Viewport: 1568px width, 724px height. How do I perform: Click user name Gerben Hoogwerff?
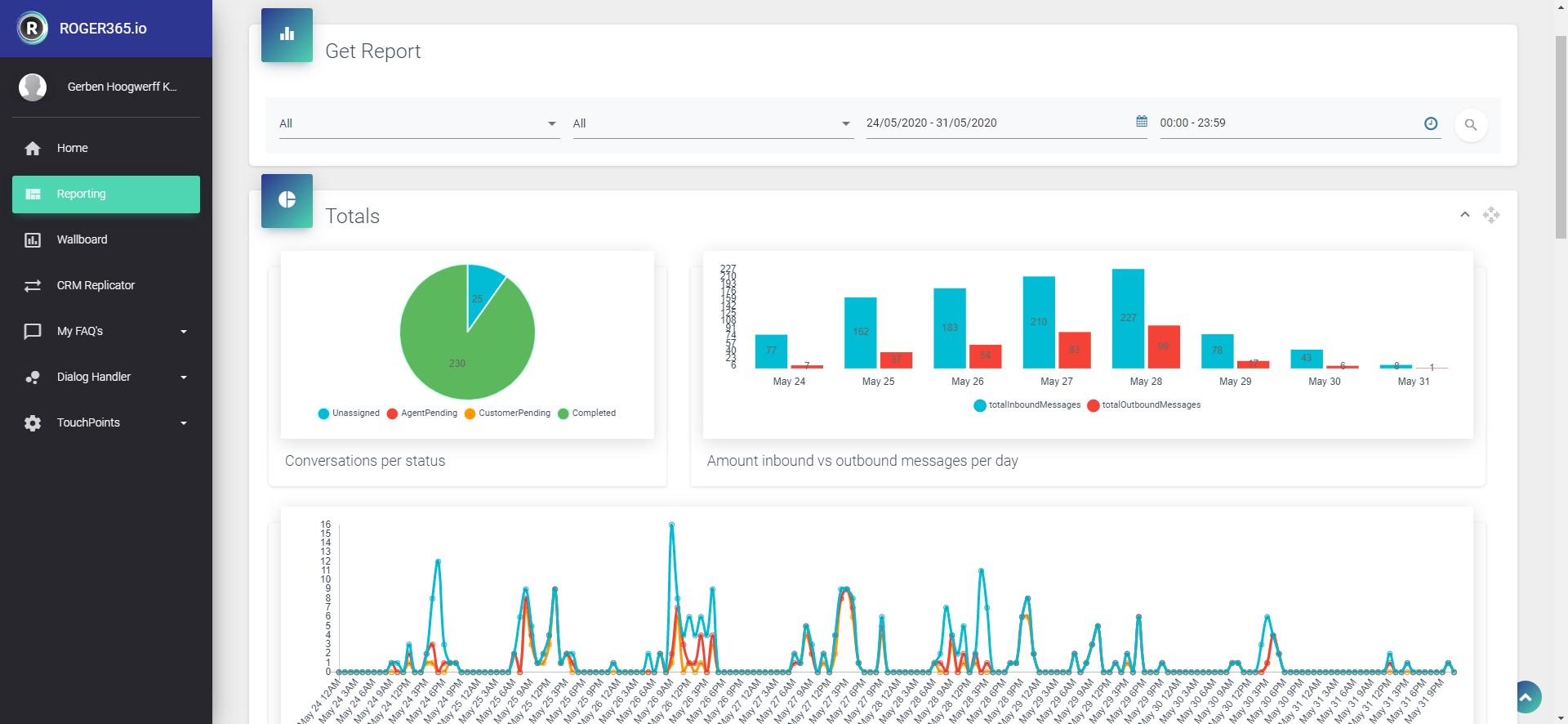pos(122,87)
